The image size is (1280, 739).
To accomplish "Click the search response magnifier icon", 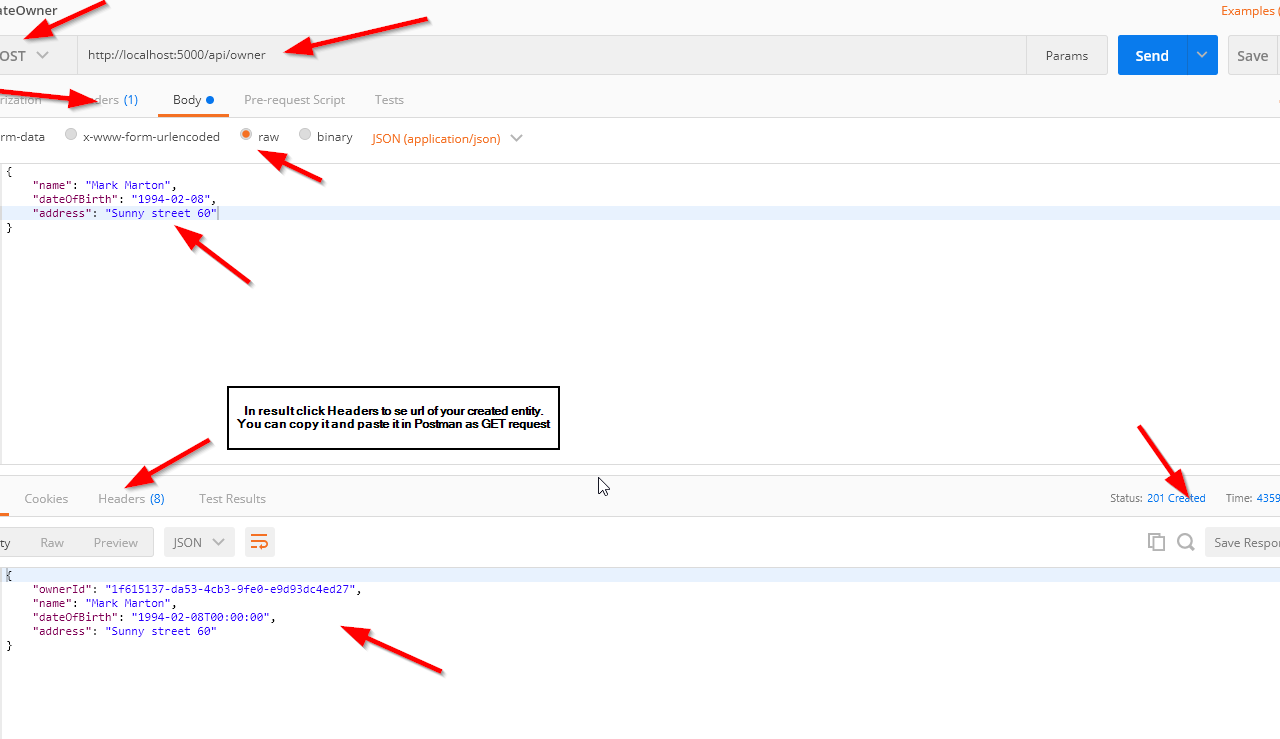I will [x=1186, y=542].
